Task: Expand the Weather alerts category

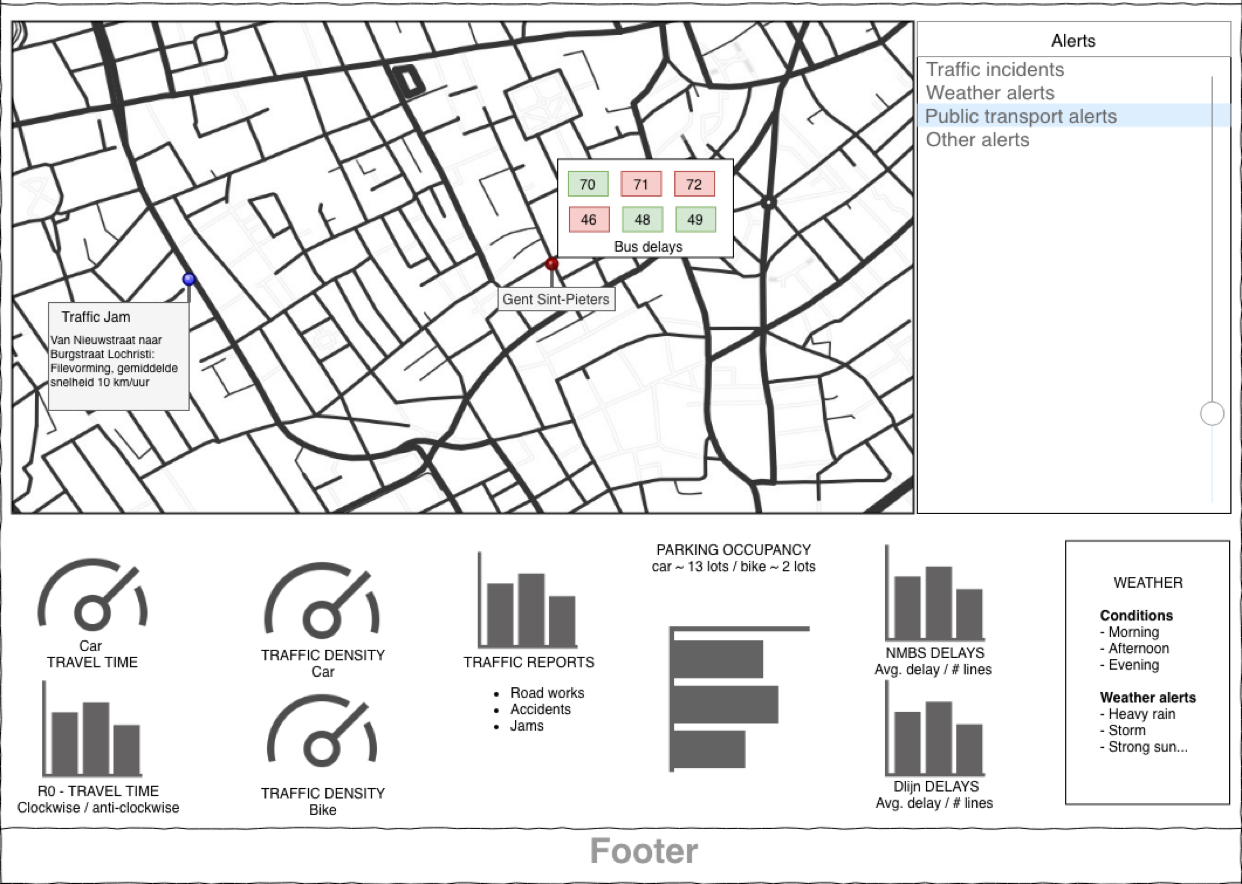Action: click(x=989, y=93)
